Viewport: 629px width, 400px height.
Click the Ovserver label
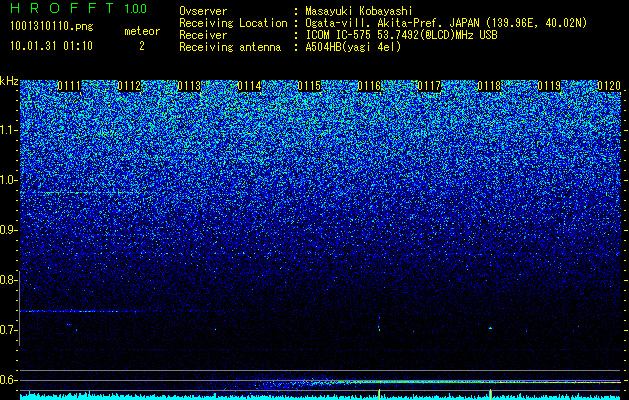203,11
